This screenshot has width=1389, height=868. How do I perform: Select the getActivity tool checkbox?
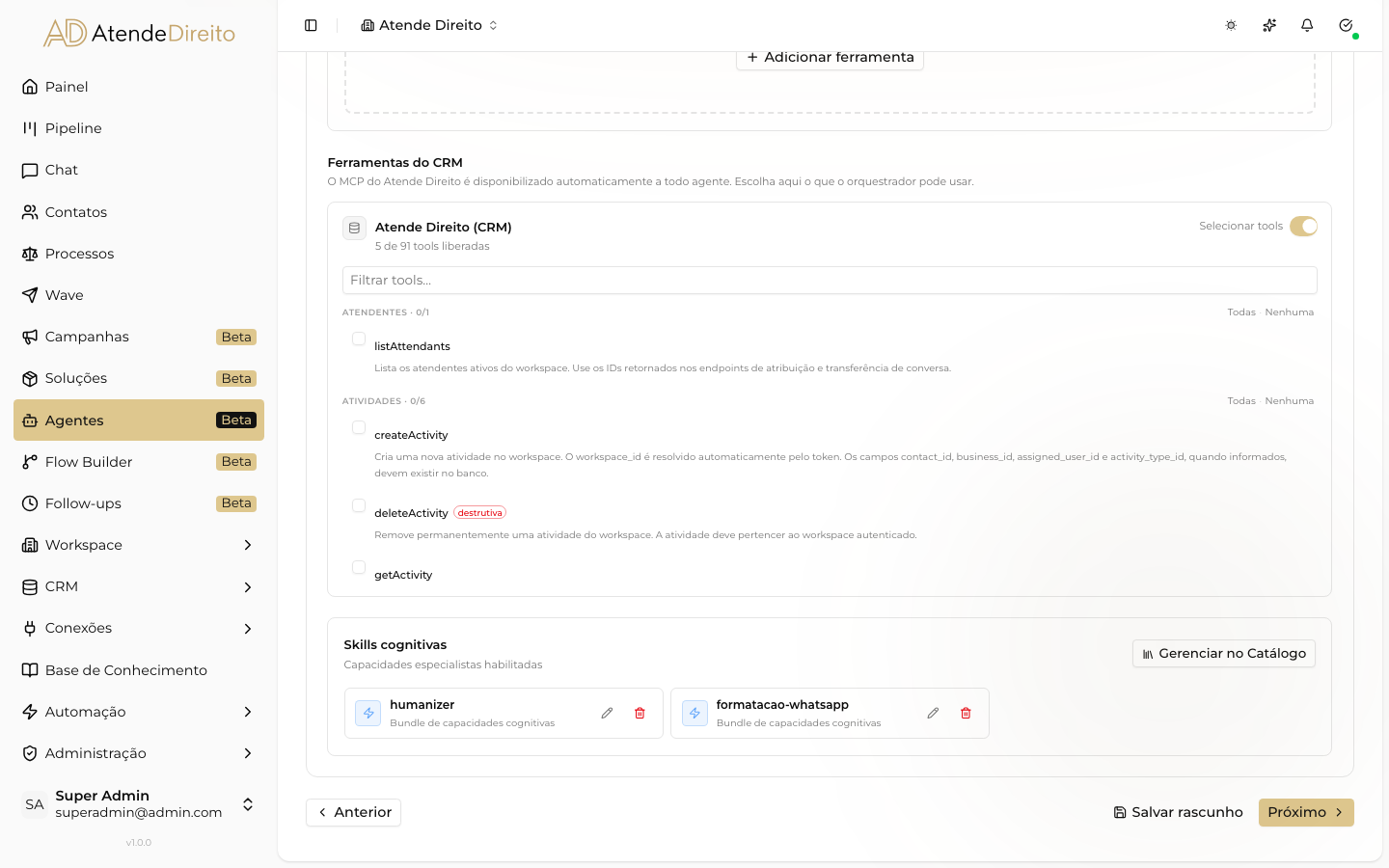(359, 567)
